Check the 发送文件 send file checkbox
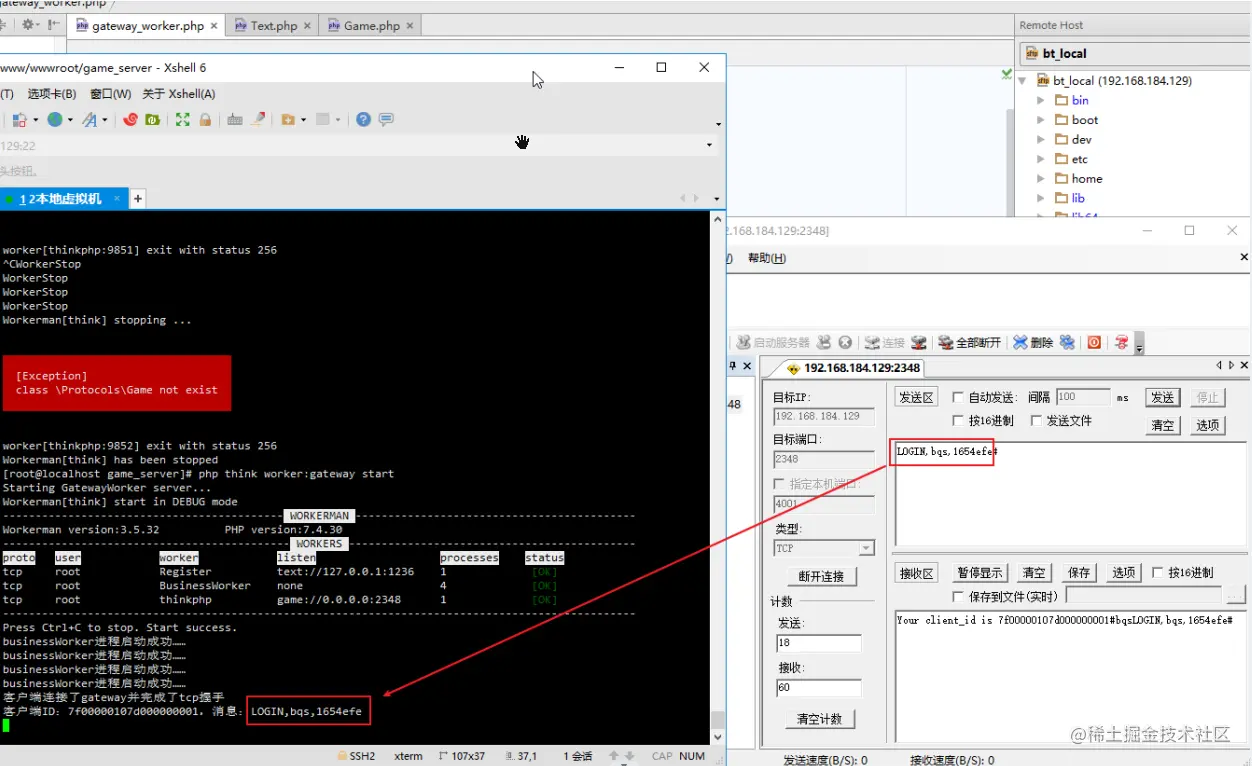This screenshot has height=766, width=1252. tap(1036, 420)
